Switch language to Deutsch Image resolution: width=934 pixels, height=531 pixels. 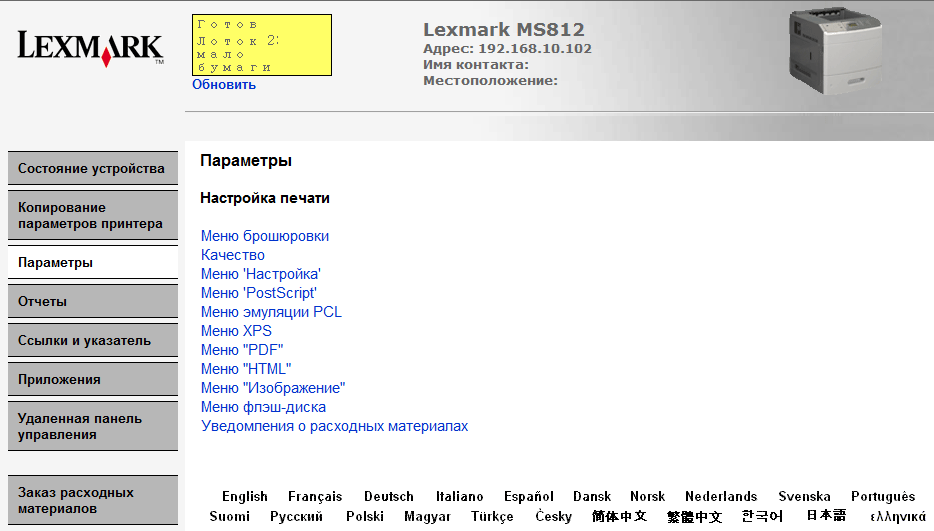[x=389, y=496]
